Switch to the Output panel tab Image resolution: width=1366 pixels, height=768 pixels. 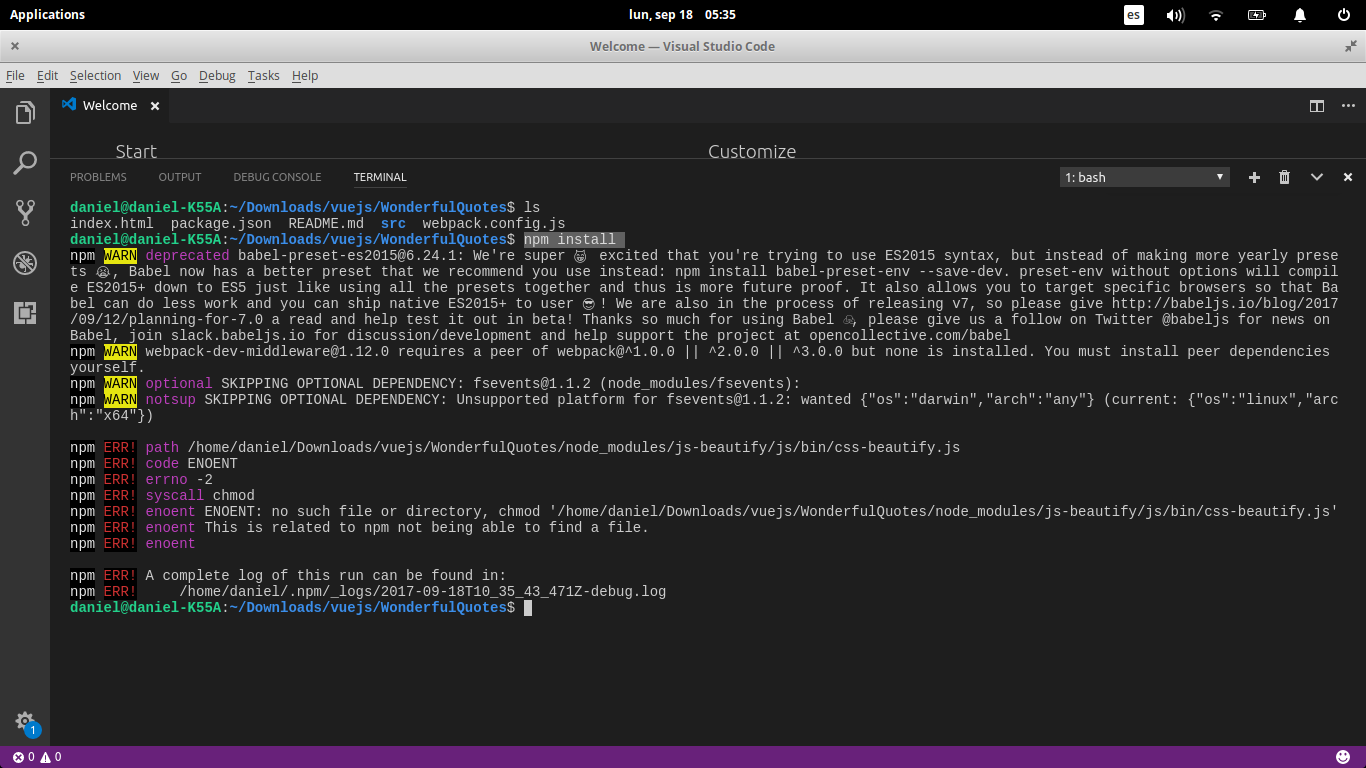(x=180, y=177)
